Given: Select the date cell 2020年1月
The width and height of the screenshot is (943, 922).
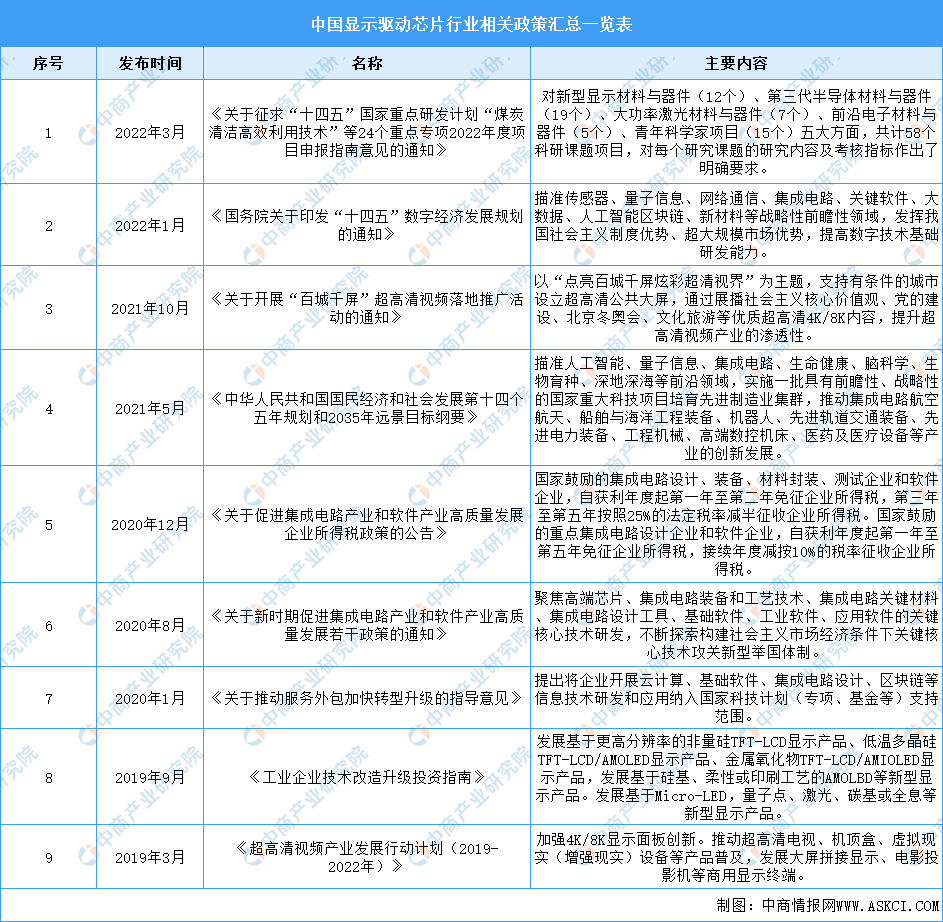Looking at the screenshot, I should pyautogui.click(x=150, y=698).
